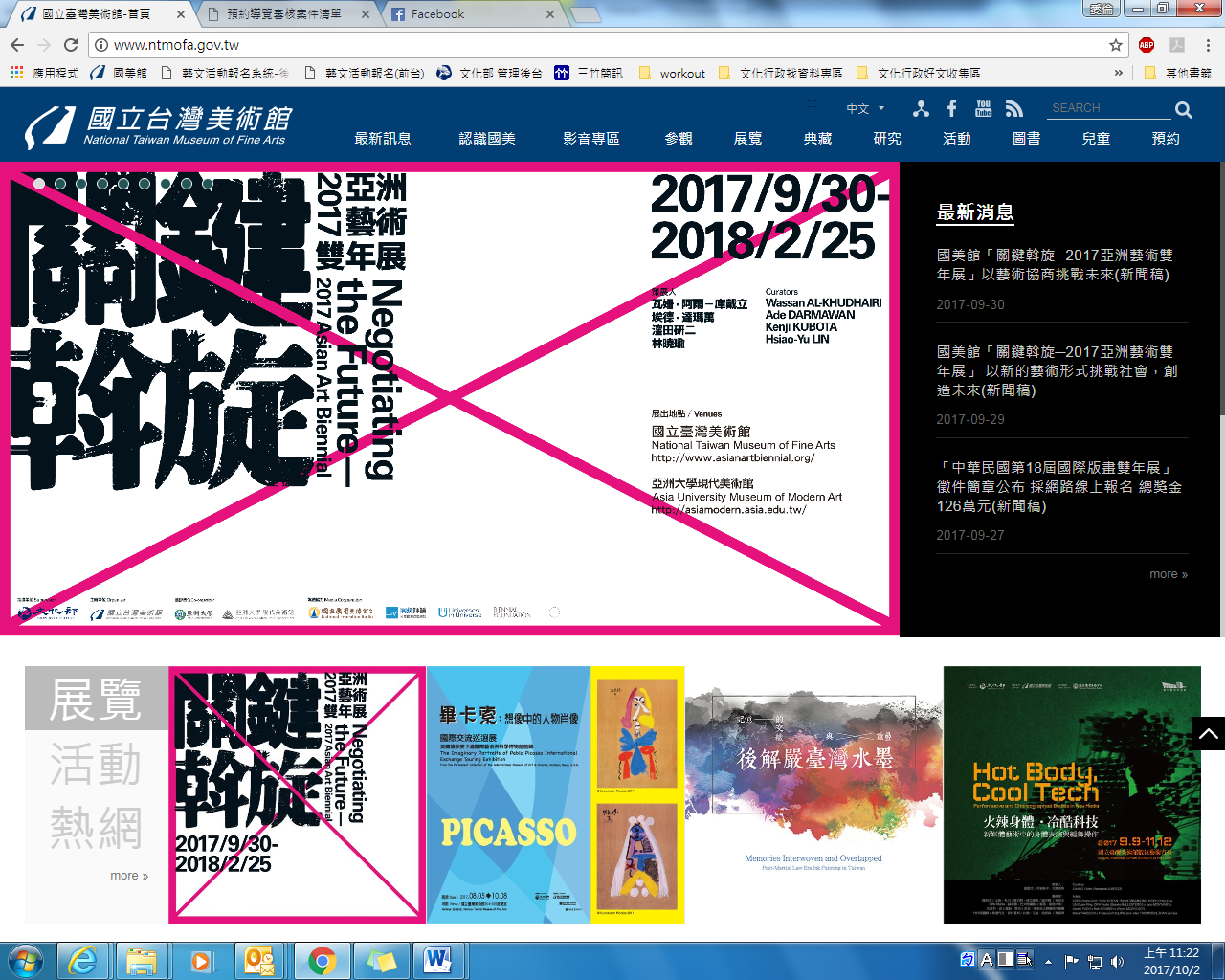Open the PICASSO exhibition thumbnail
1225x980 pixels.
(x=556, y=795)
